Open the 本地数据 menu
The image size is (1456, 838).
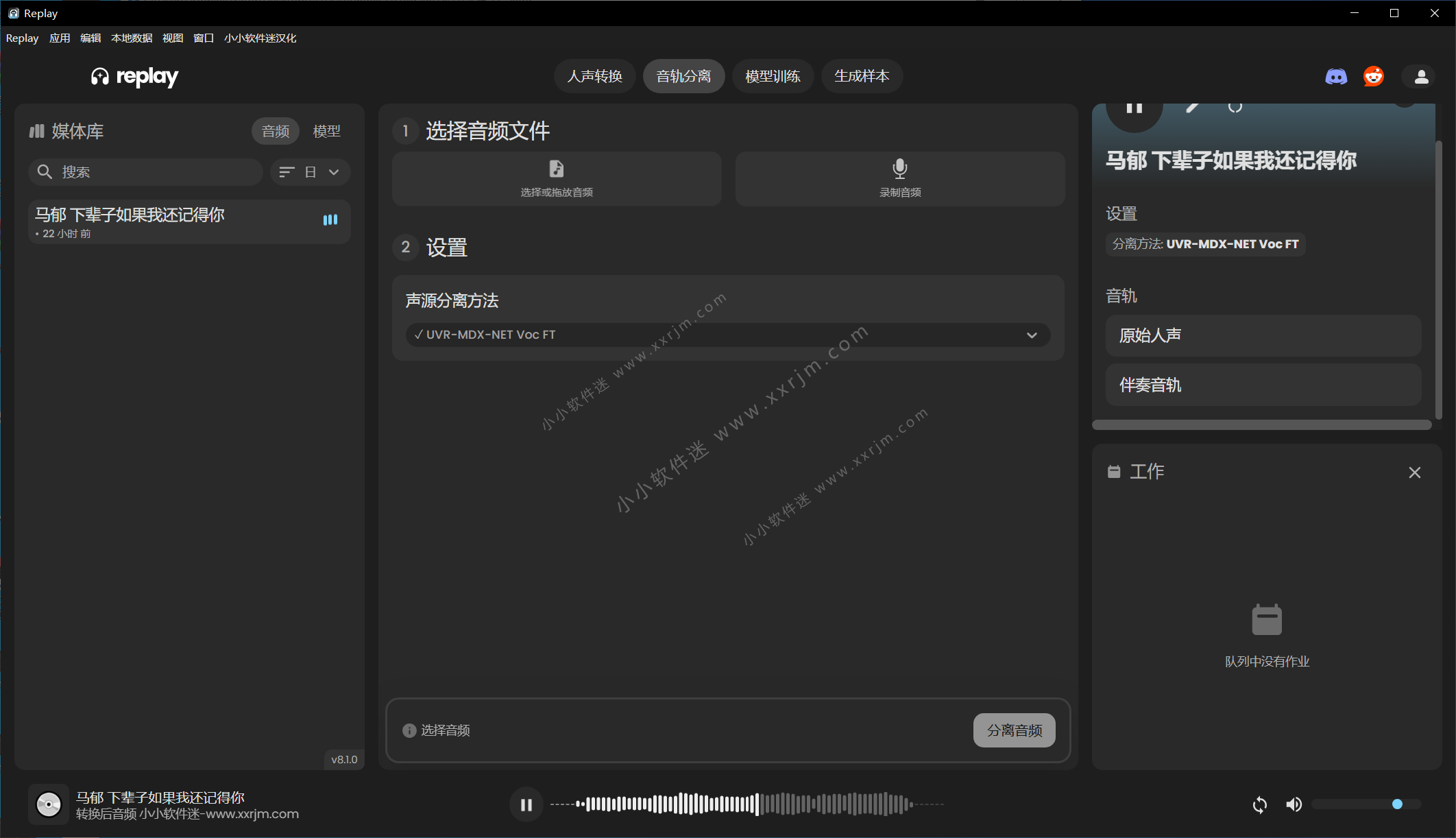[132, 38]
